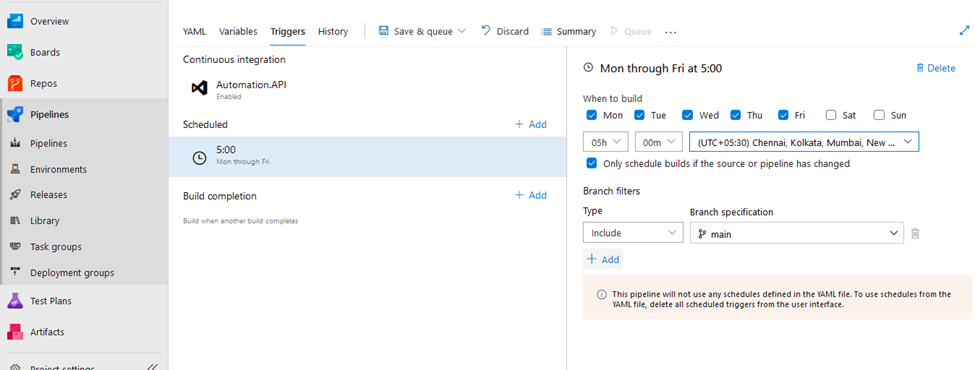
Task: Click the clock icon of 5:00 schedule
Action: tap(199, 158)
